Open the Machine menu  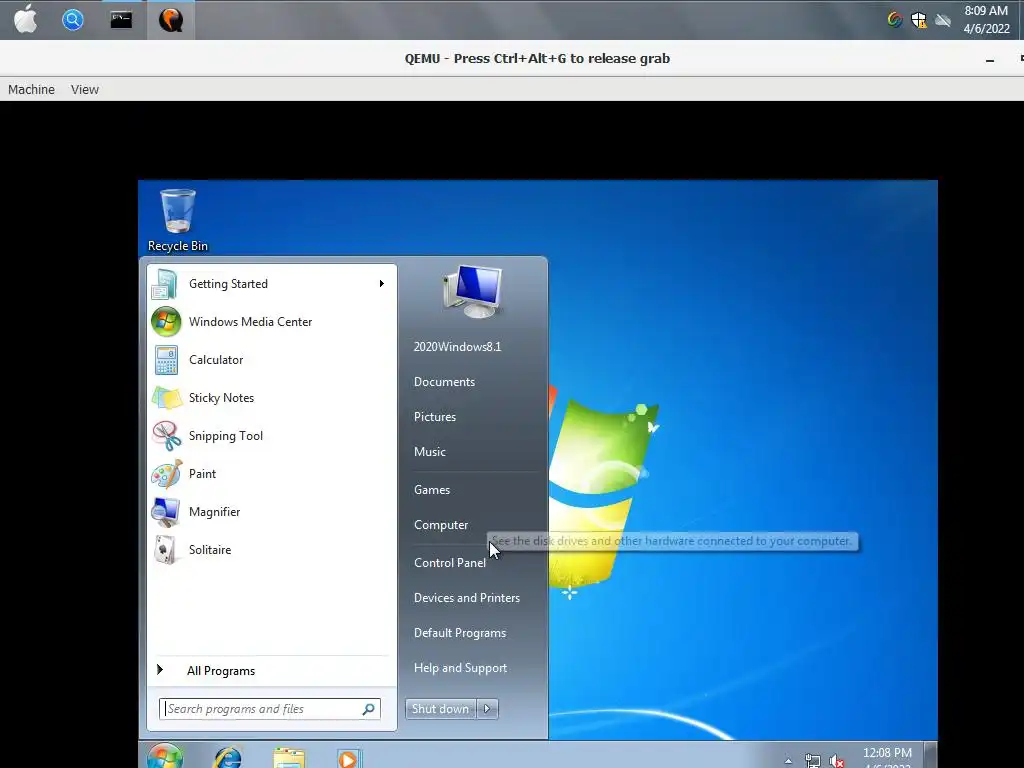tap(31, 89)
